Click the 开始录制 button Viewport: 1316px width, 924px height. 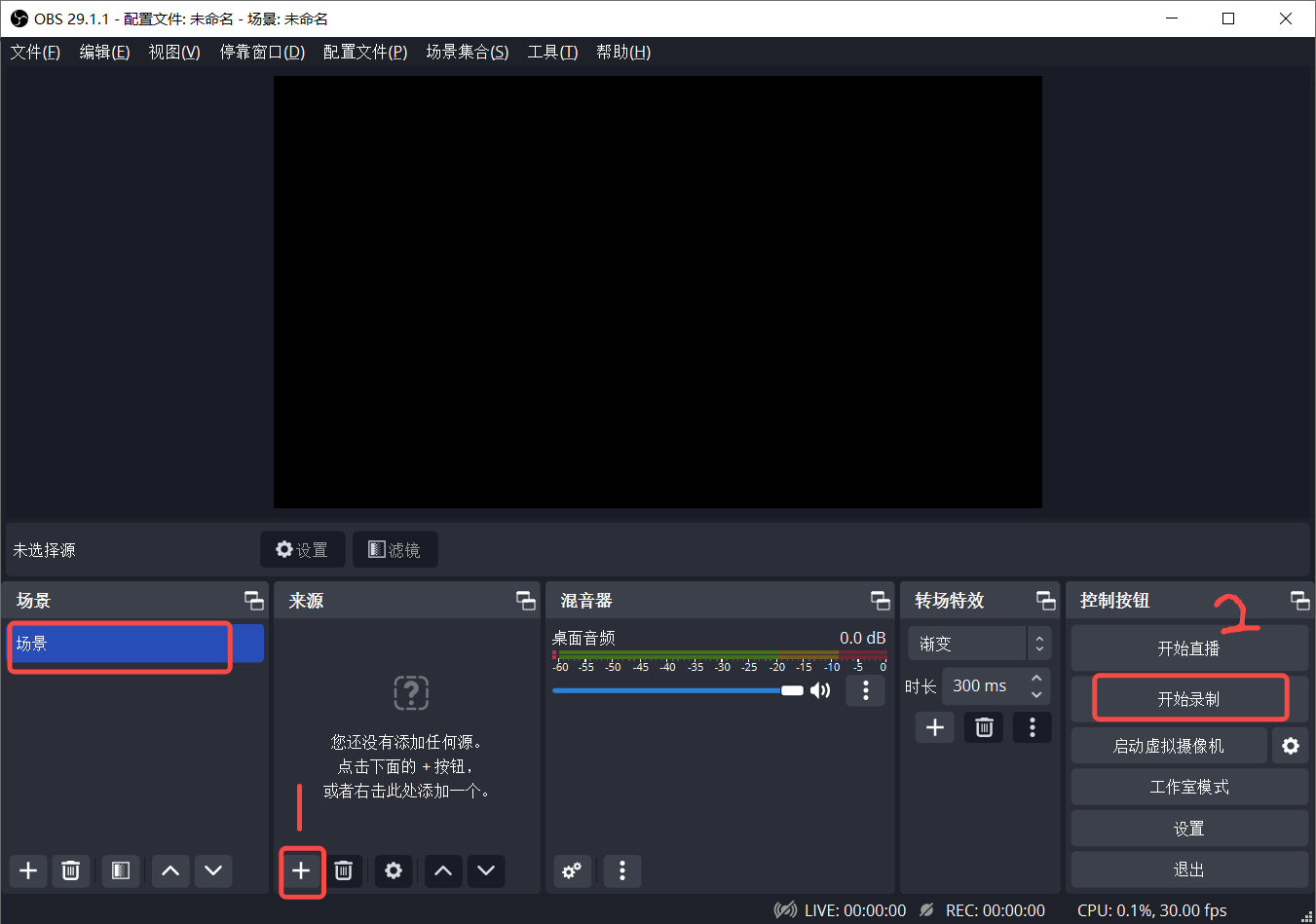pos(1188,697)
